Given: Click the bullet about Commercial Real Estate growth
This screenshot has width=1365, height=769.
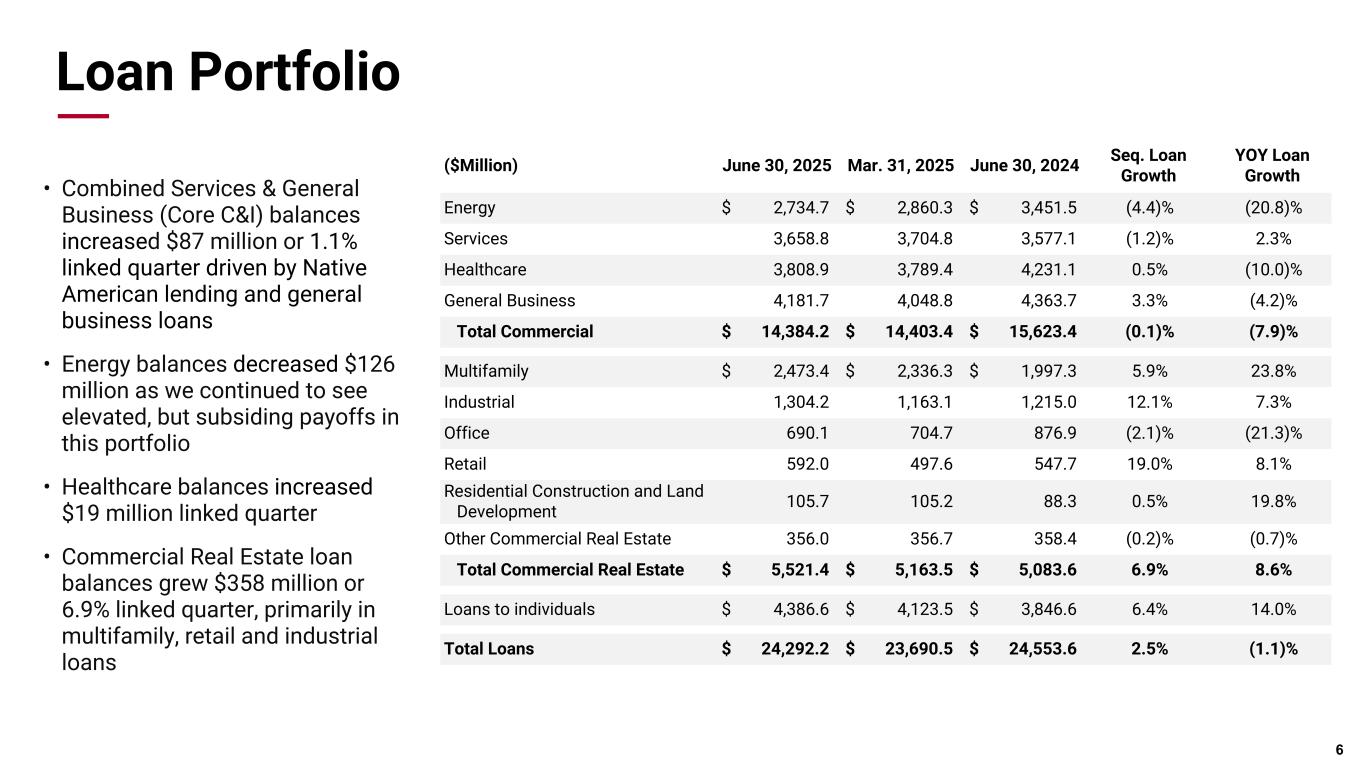Looking at the screenshot, I should pos(220,609).
